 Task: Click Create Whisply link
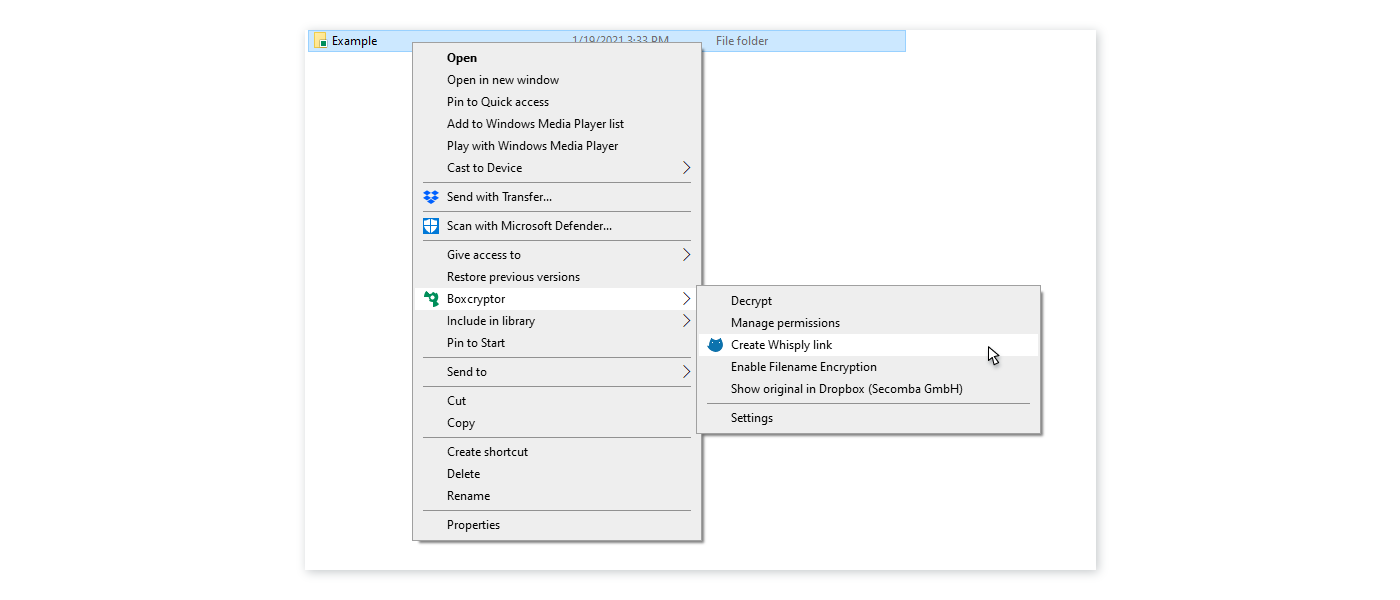coord(868,345)
